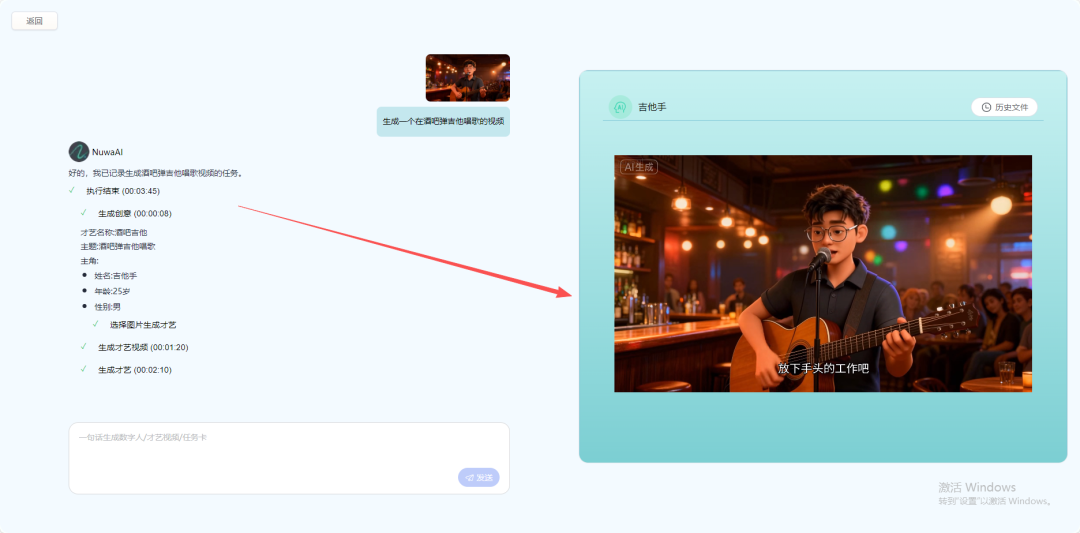Select the 选择图片生成才艺 sub-step

click(143, 325)
